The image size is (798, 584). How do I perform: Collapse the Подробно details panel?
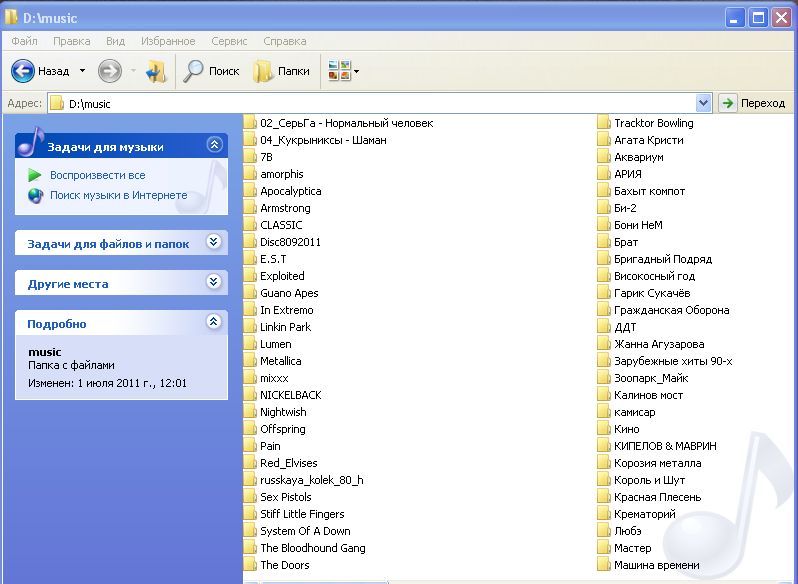click(x=214, y=322)
